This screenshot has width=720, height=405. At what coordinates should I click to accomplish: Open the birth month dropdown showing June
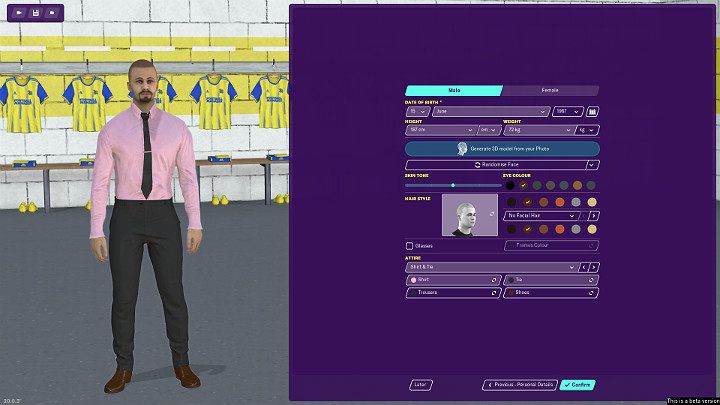coord(490,112)
